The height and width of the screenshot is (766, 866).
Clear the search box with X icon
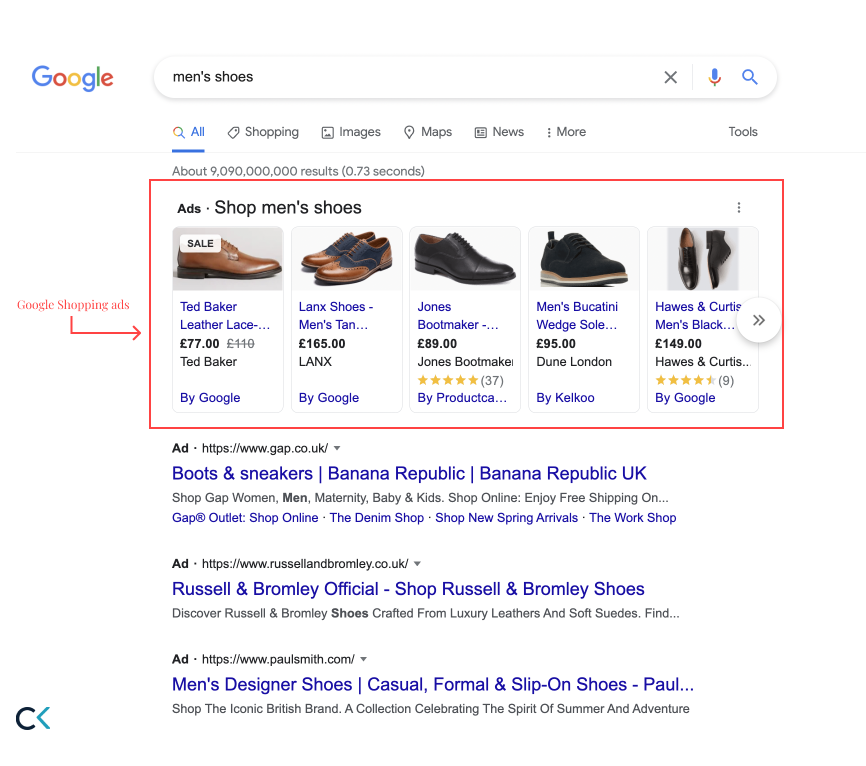pos(670,78)
